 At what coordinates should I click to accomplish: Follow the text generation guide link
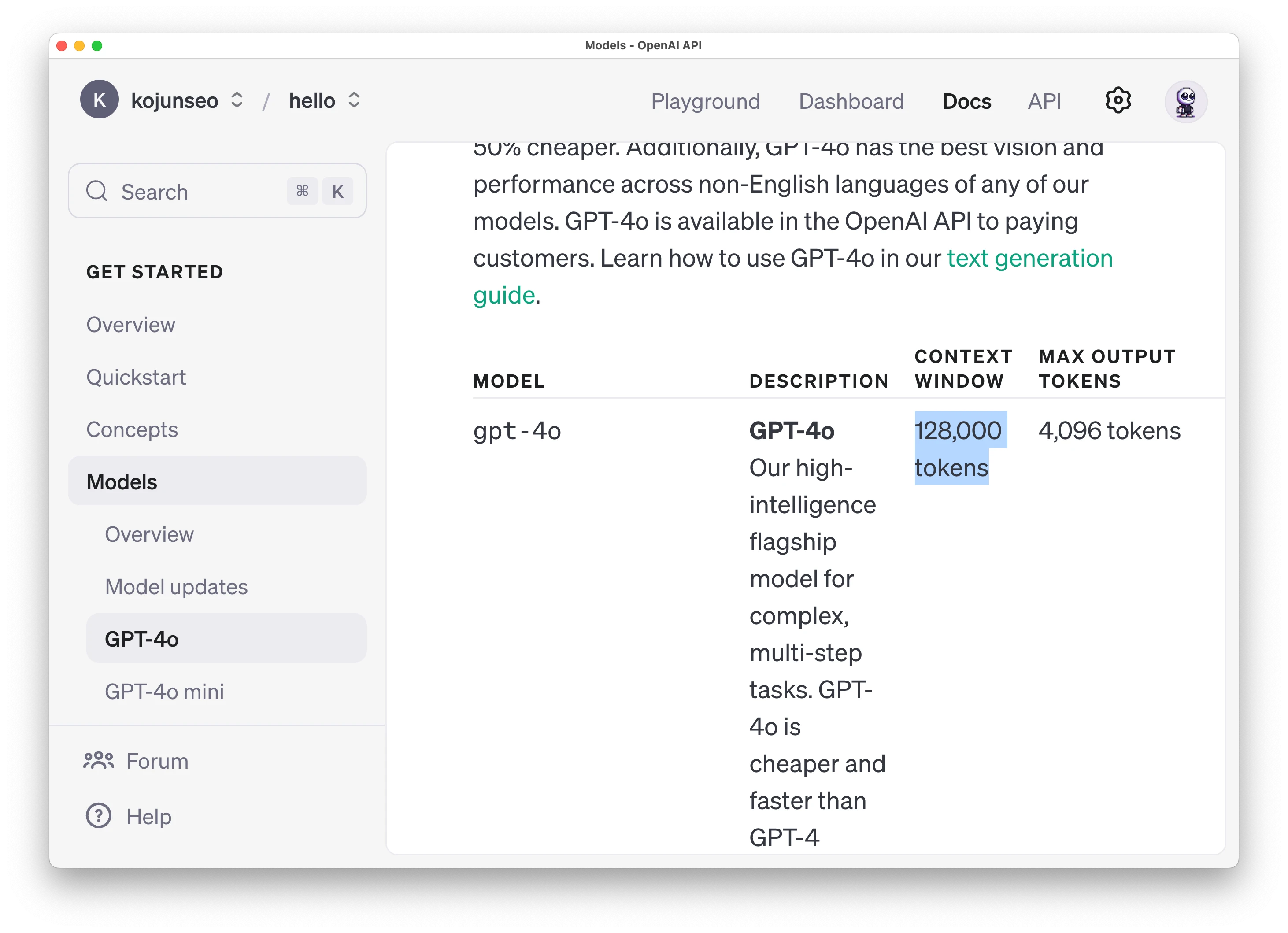1029,259
